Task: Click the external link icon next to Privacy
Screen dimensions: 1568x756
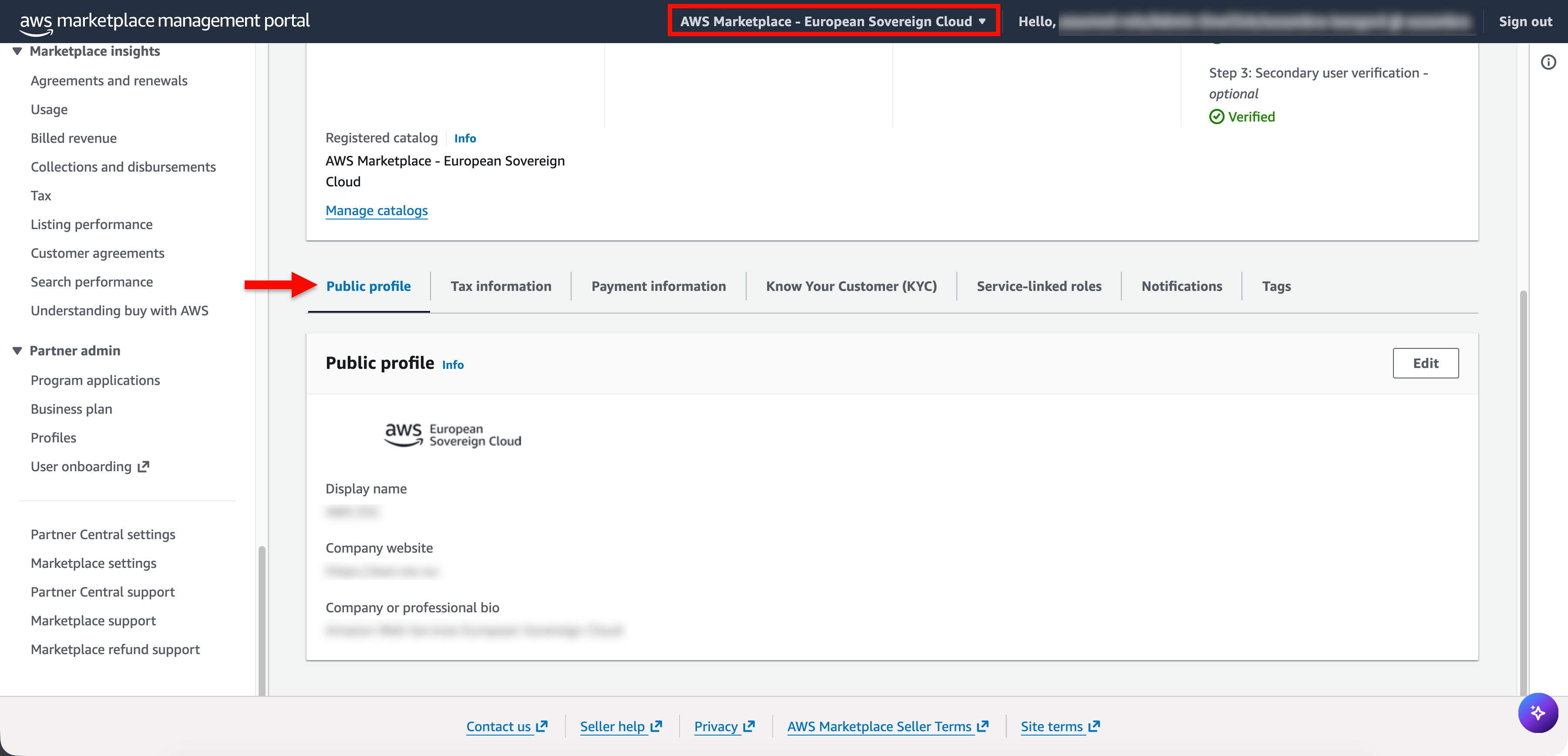Action: [x=749, y=726]
